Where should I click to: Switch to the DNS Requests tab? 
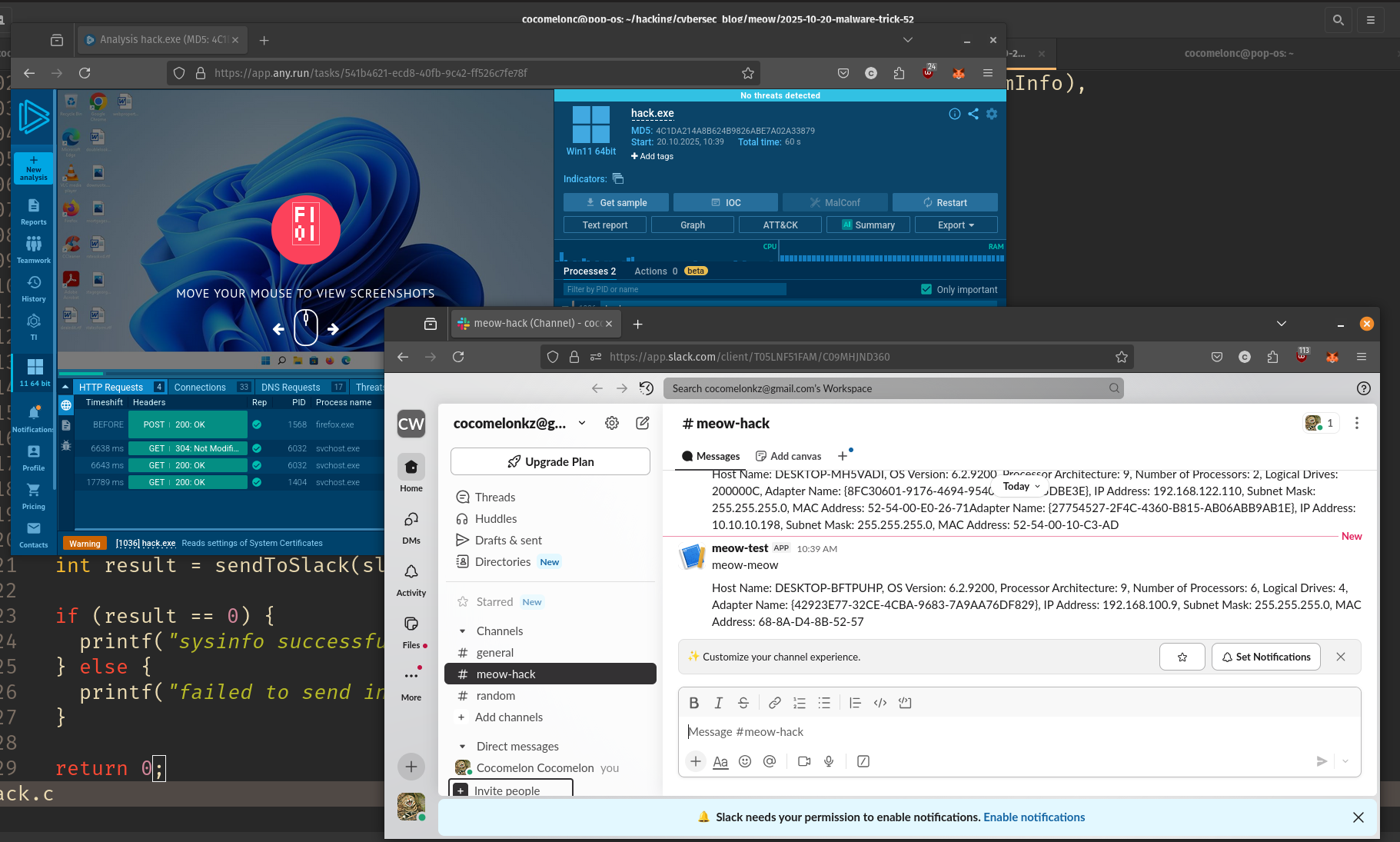tap(291, 387)
